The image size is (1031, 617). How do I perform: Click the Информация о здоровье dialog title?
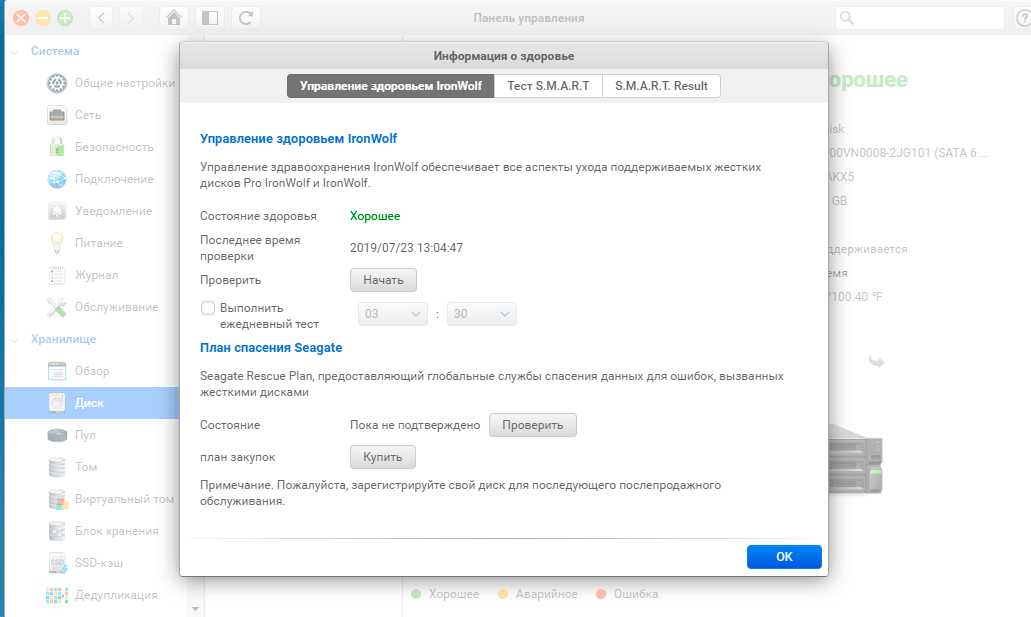504,57
